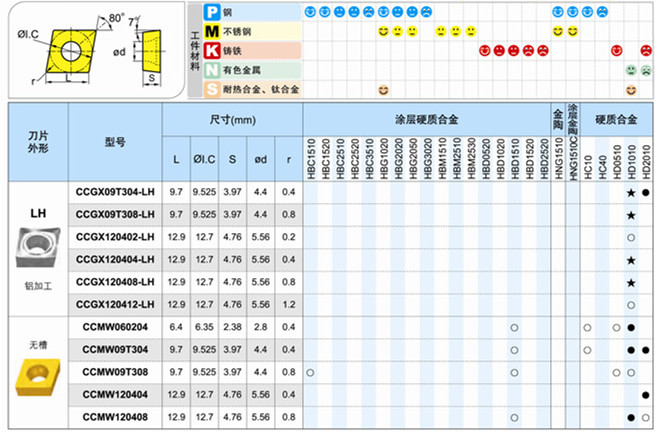The image size is (655, 432).
Task: Click the 刀片外形 column header
Action: (x=37, y=142)
